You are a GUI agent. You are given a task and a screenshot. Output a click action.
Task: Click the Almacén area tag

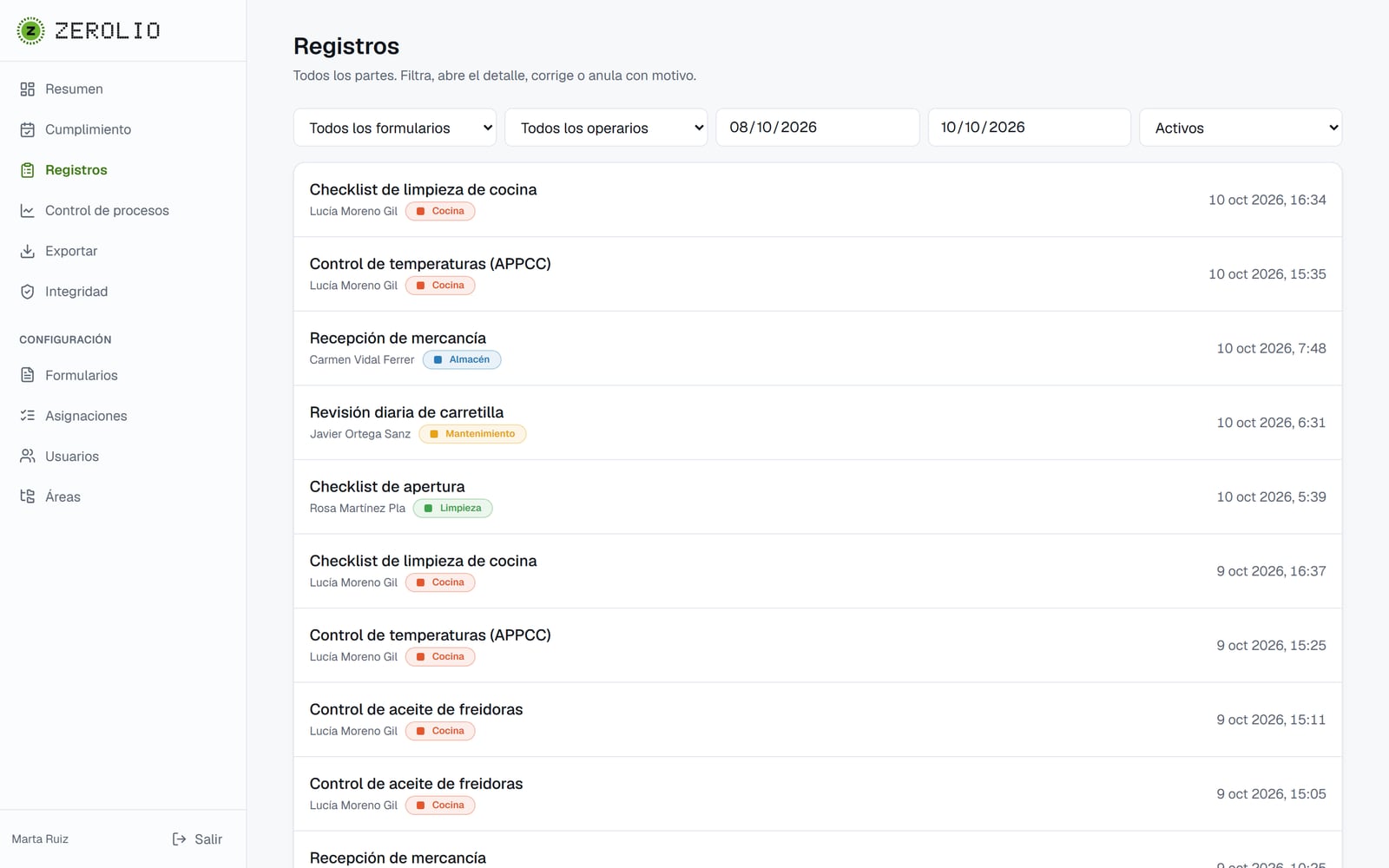[462, 359]
